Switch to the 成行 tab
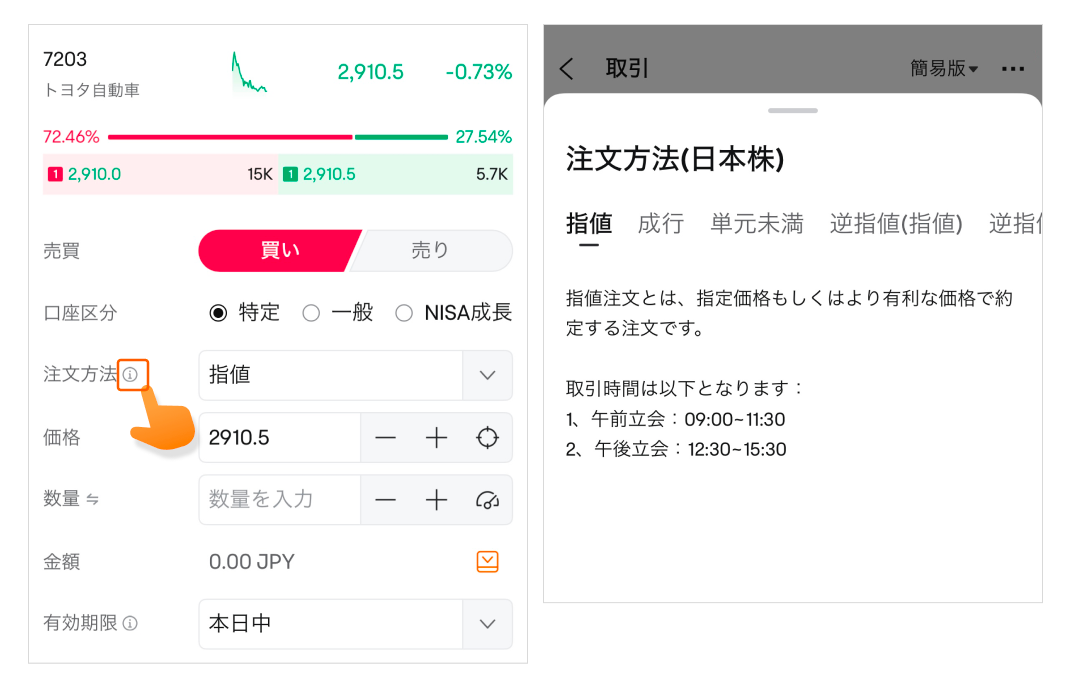Image resolution: width=1071 pixels, height=688 pixels. (660, 224)
